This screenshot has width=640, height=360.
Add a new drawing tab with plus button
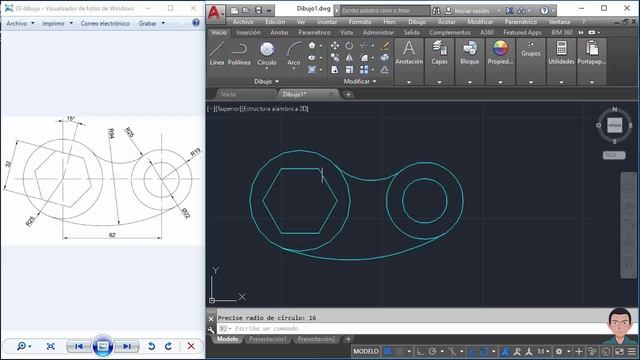pos(348,94)
